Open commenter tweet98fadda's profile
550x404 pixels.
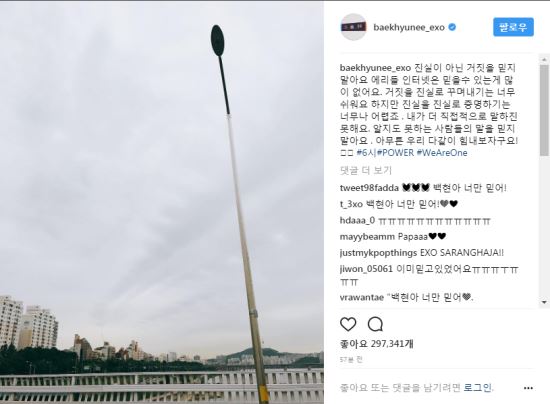pos(369,188)
